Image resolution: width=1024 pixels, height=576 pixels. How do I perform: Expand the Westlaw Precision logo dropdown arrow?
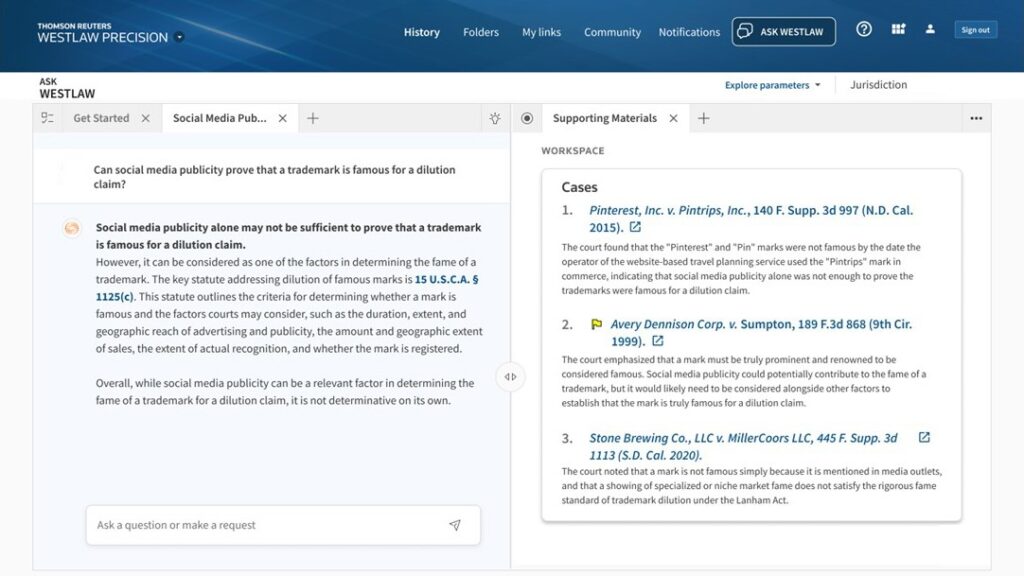coord(179,37)
